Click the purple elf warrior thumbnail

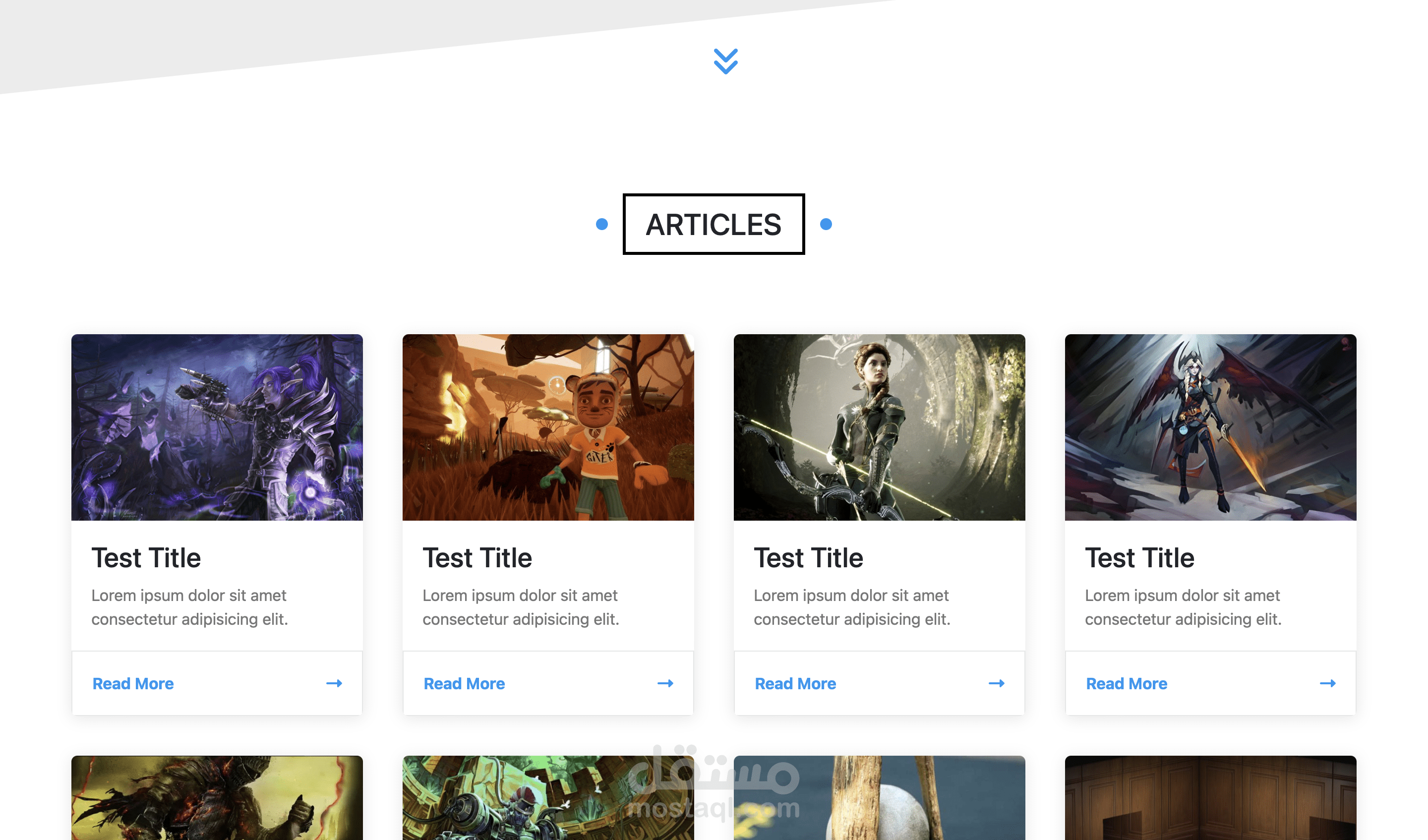point(217,427)
